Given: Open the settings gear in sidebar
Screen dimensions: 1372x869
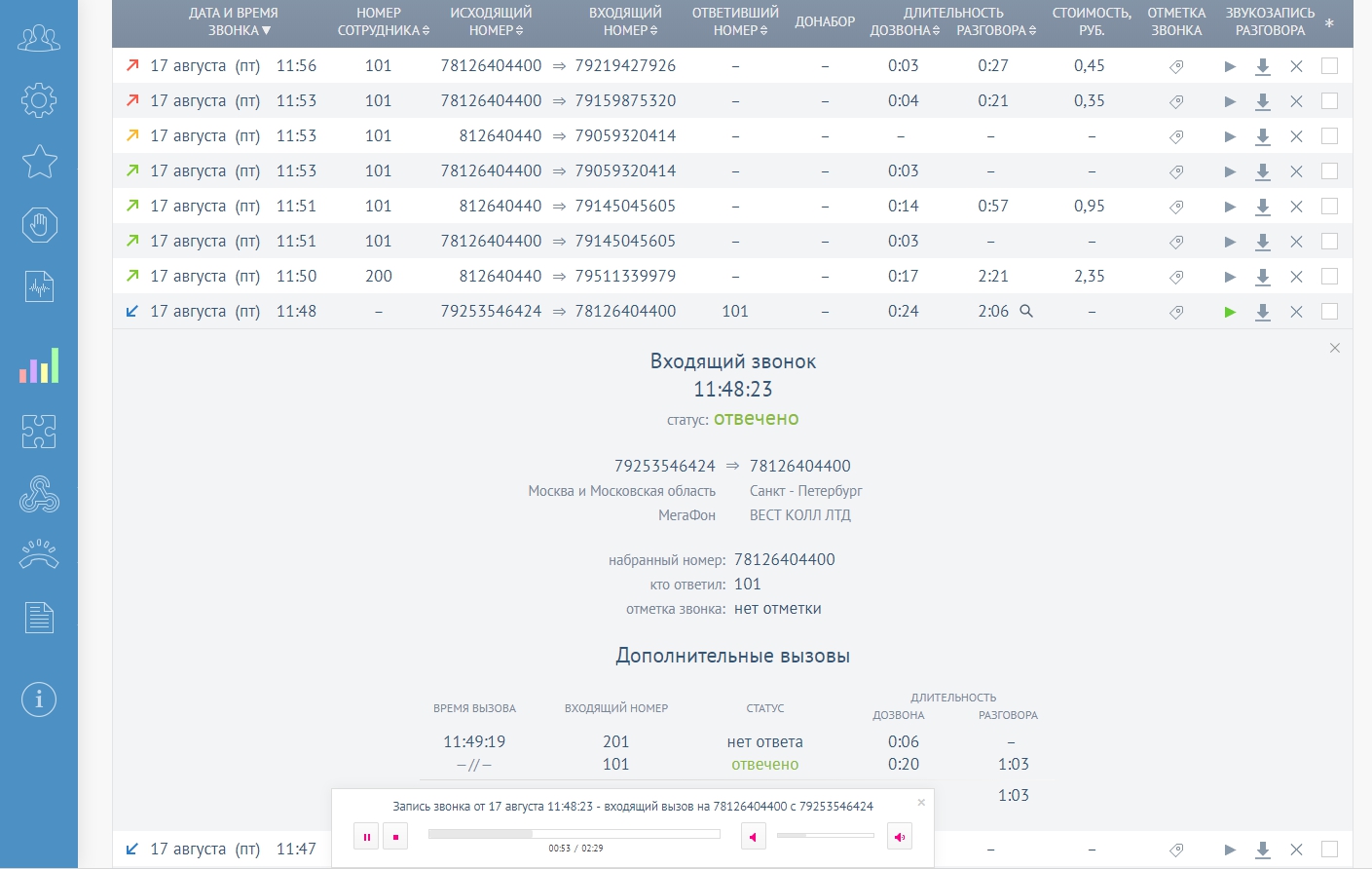Looking at the screenshot, I should 39,100.
